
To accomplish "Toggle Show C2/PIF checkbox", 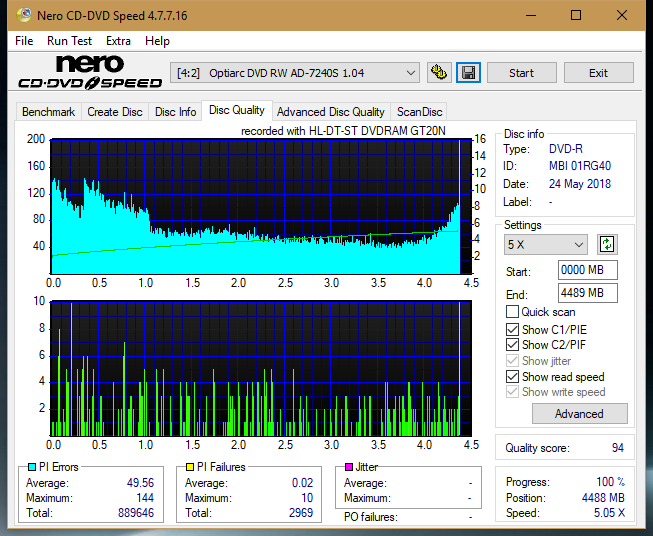I will point(512,344).
